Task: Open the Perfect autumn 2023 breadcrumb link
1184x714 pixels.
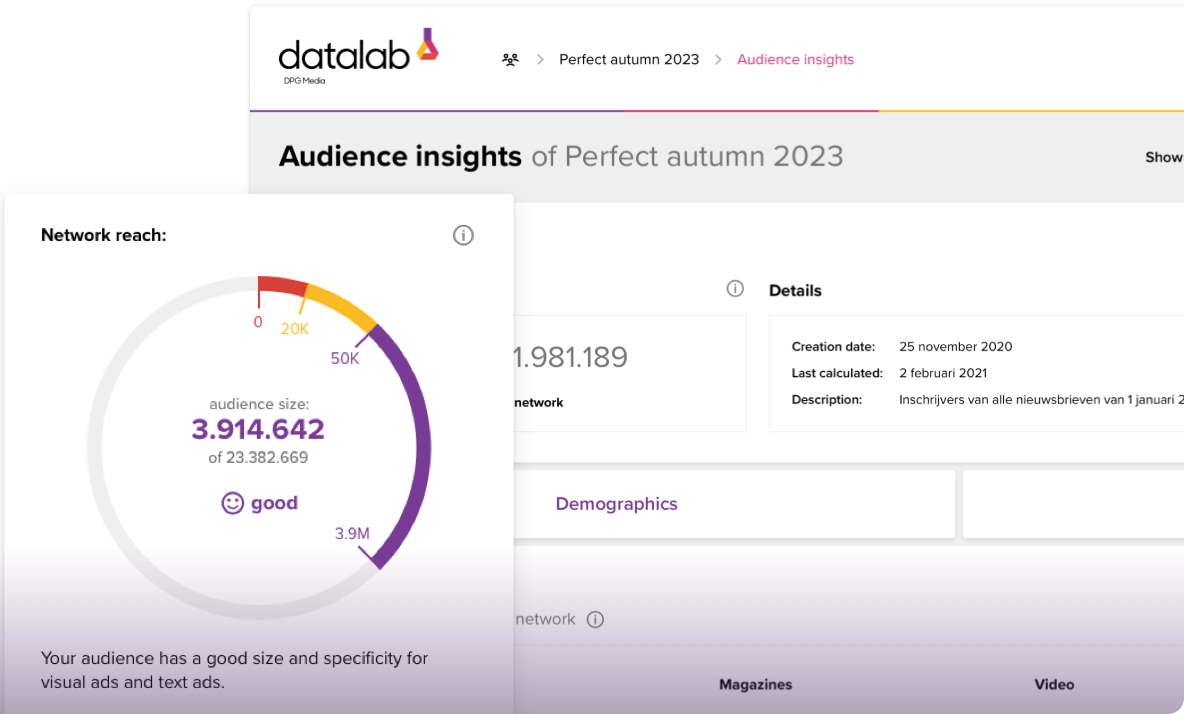Action: coord(629,59)
